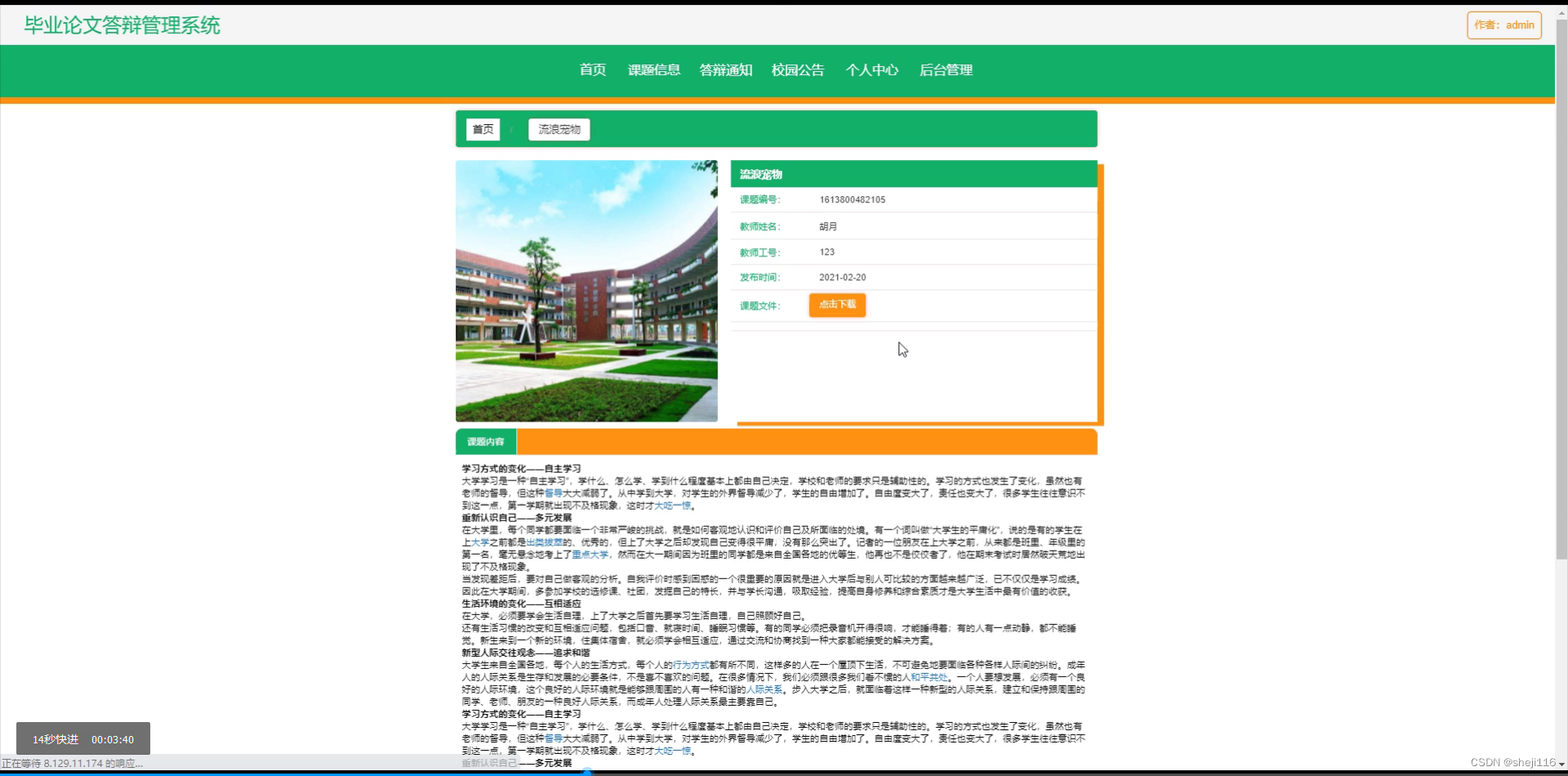This screenshot has width=1568, height=776.
Task: Open the 后台管理 menu item
Action: pyautogui.click(x=945, y=70)
